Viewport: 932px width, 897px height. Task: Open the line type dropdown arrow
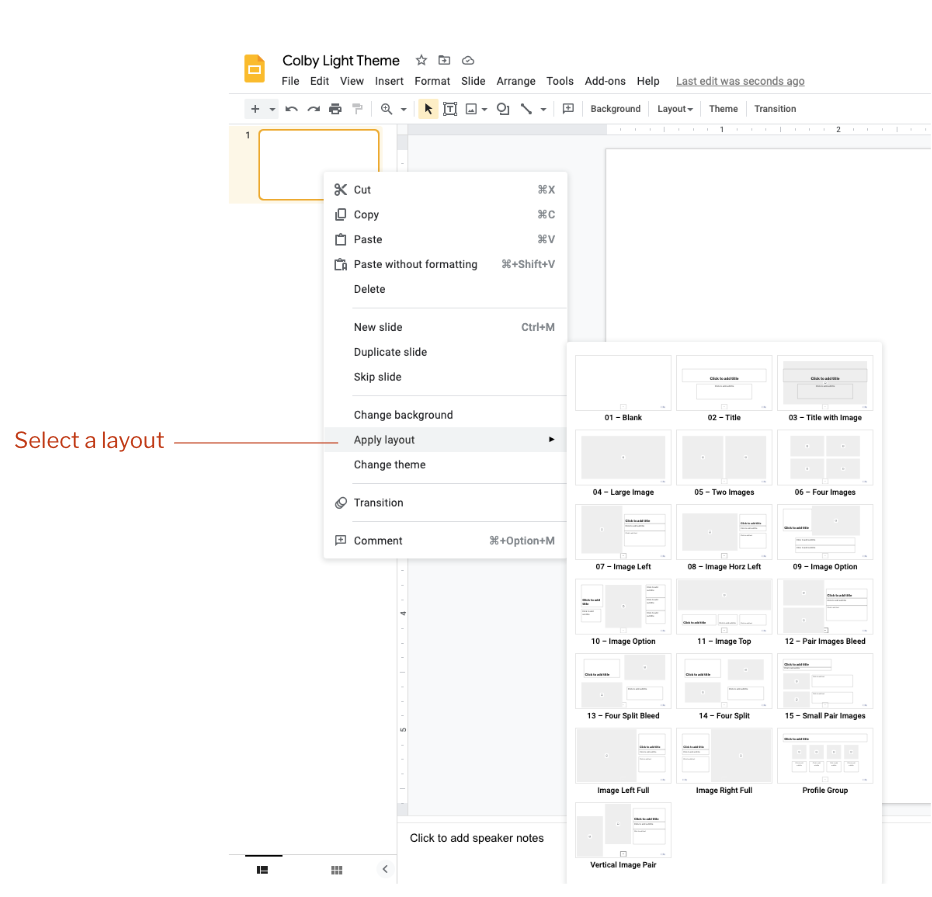[543, 109]
